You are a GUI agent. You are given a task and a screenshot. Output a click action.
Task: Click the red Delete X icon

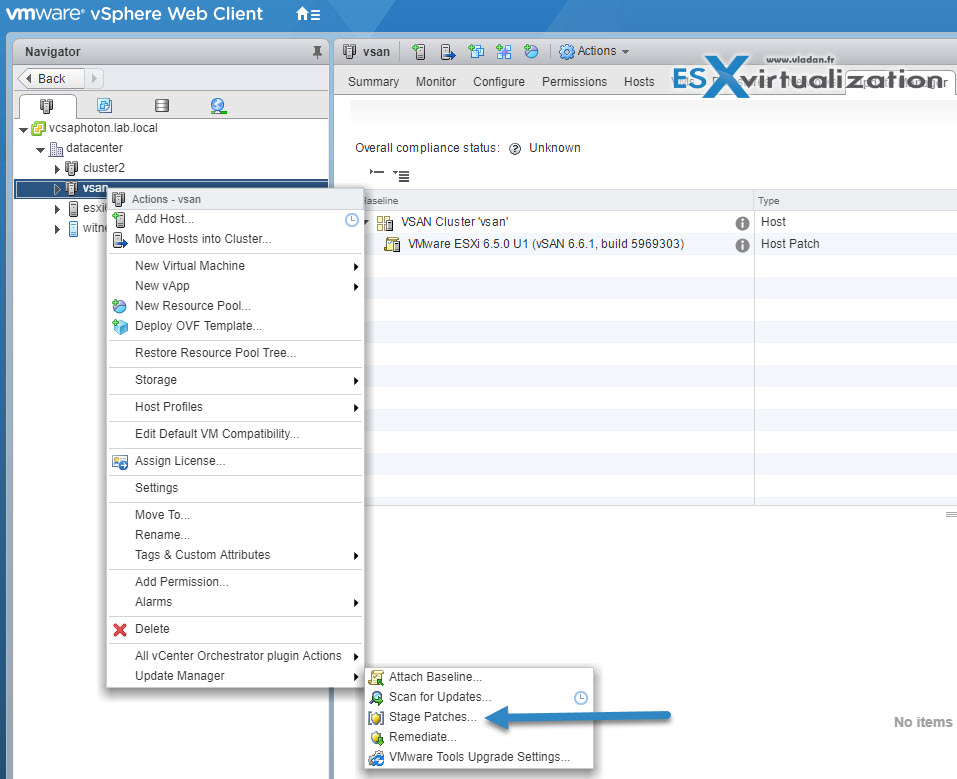click(120, 629)
